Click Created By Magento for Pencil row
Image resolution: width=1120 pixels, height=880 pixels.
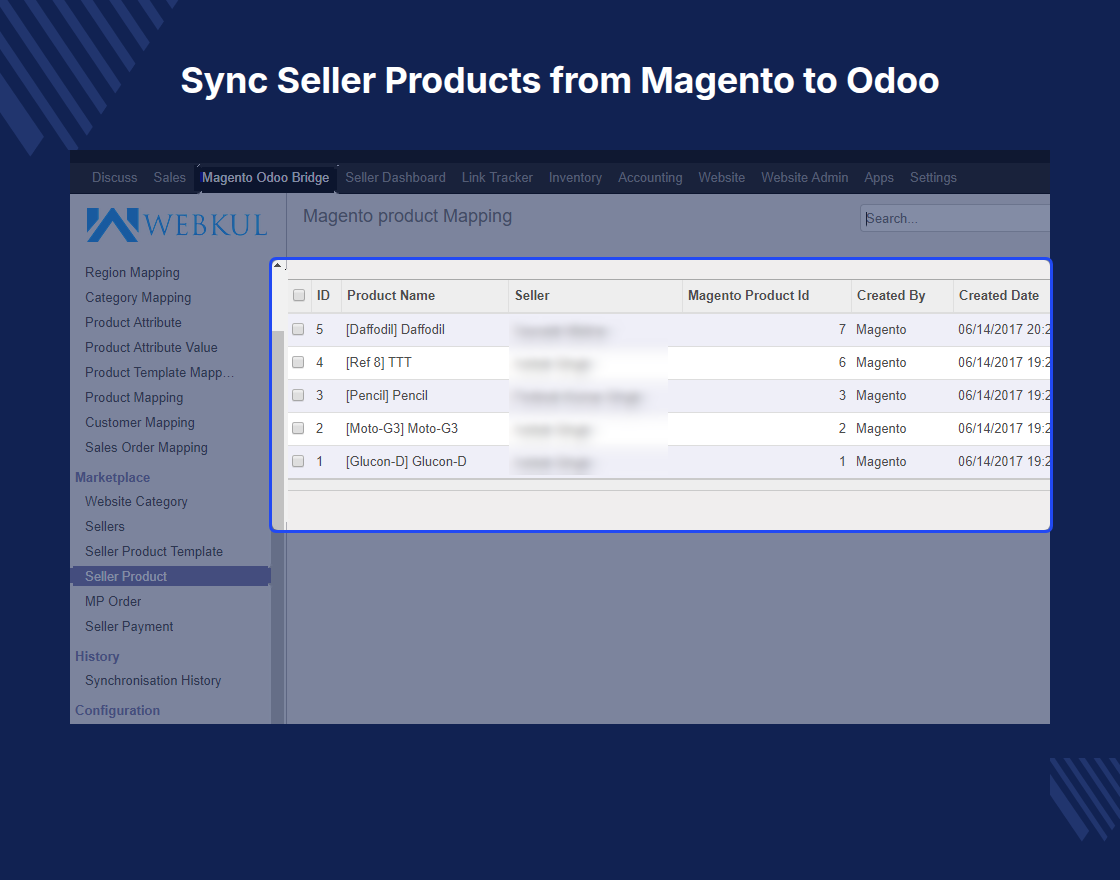(x=881, y=395)
